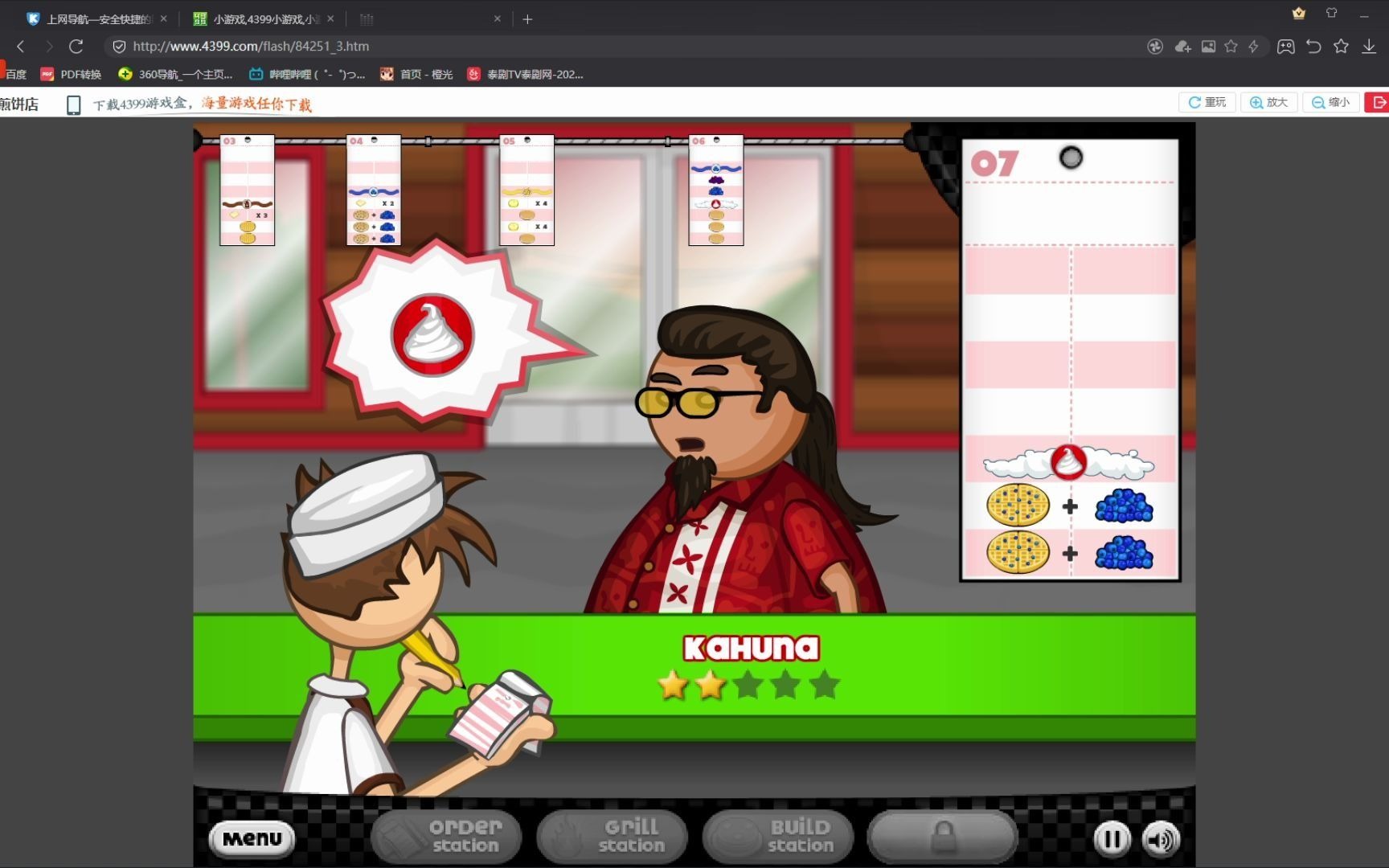Select order ticket 06 on the line
Image resolution: width=1389 pixels, height=868 pixels.
click(x=716, y=190)
